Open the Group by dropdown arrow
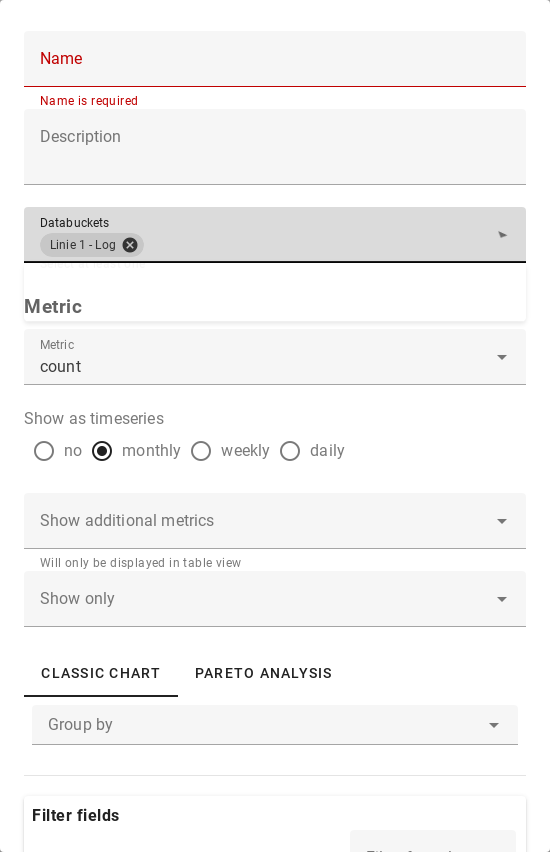 (x=494, y=725)
